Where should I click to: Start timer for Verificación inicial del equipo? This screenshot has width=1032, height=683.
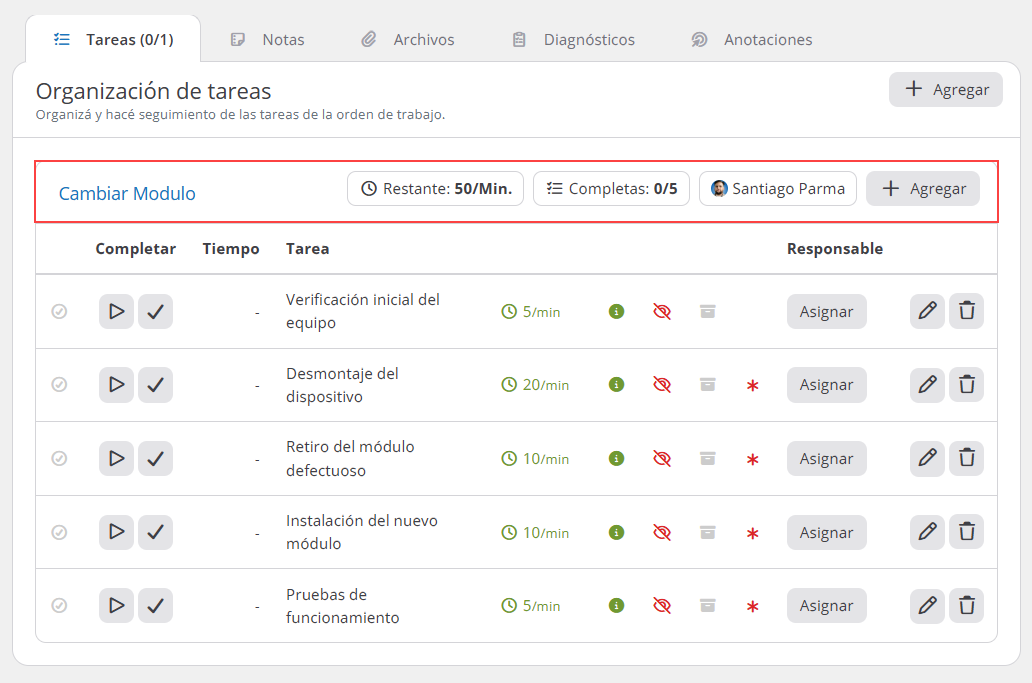pyautogui.click(x=116, y=311)
